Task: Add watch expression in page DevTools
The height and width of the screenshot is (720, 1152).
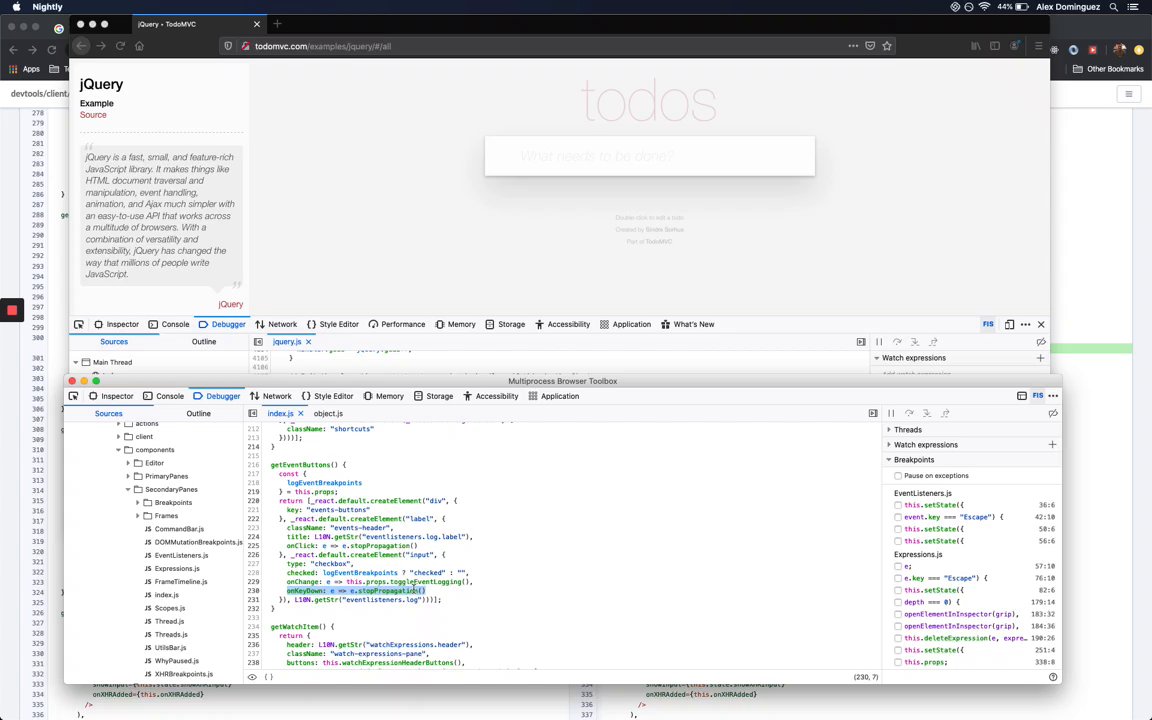Action: coord(1040,358)
